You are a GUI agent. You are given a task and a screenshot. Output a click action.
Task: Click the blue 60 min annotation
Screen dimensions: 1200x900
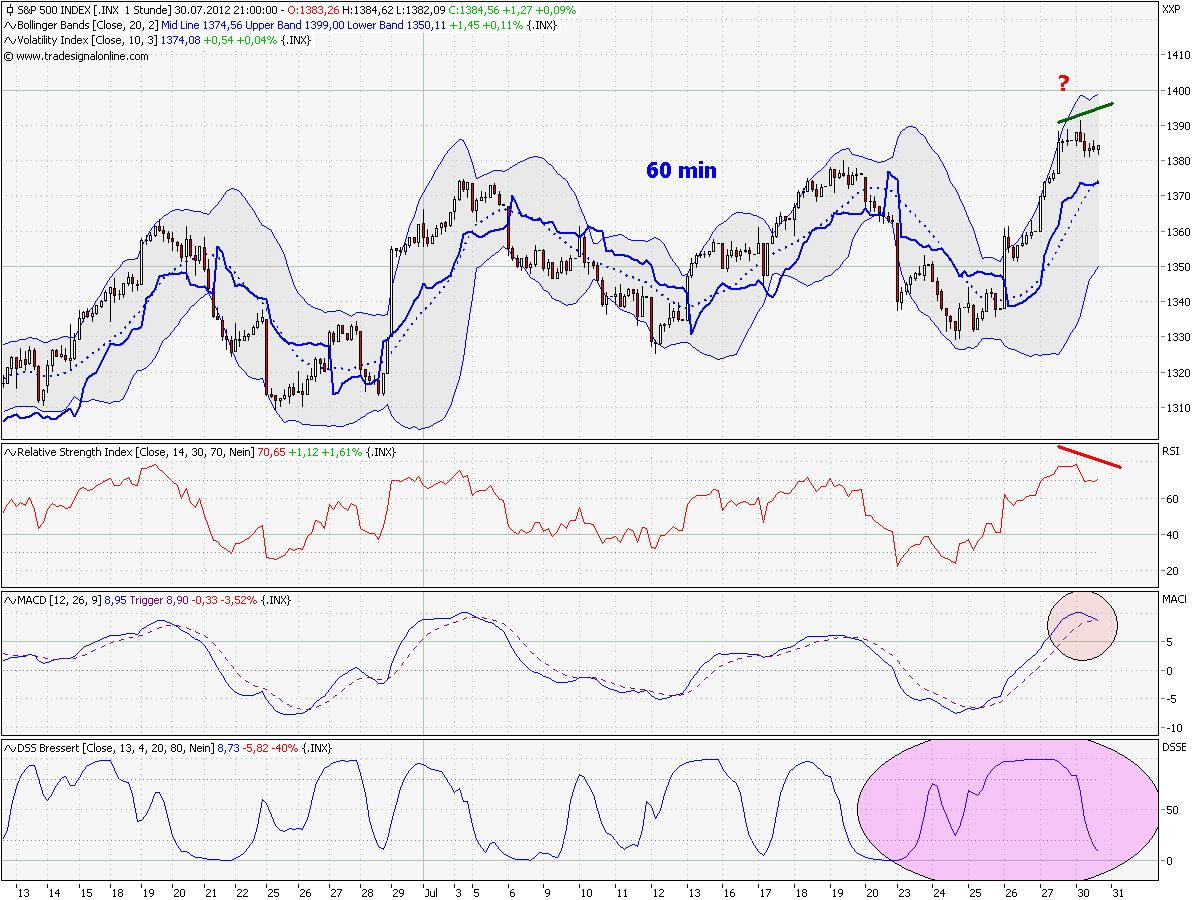click(680, 172)
